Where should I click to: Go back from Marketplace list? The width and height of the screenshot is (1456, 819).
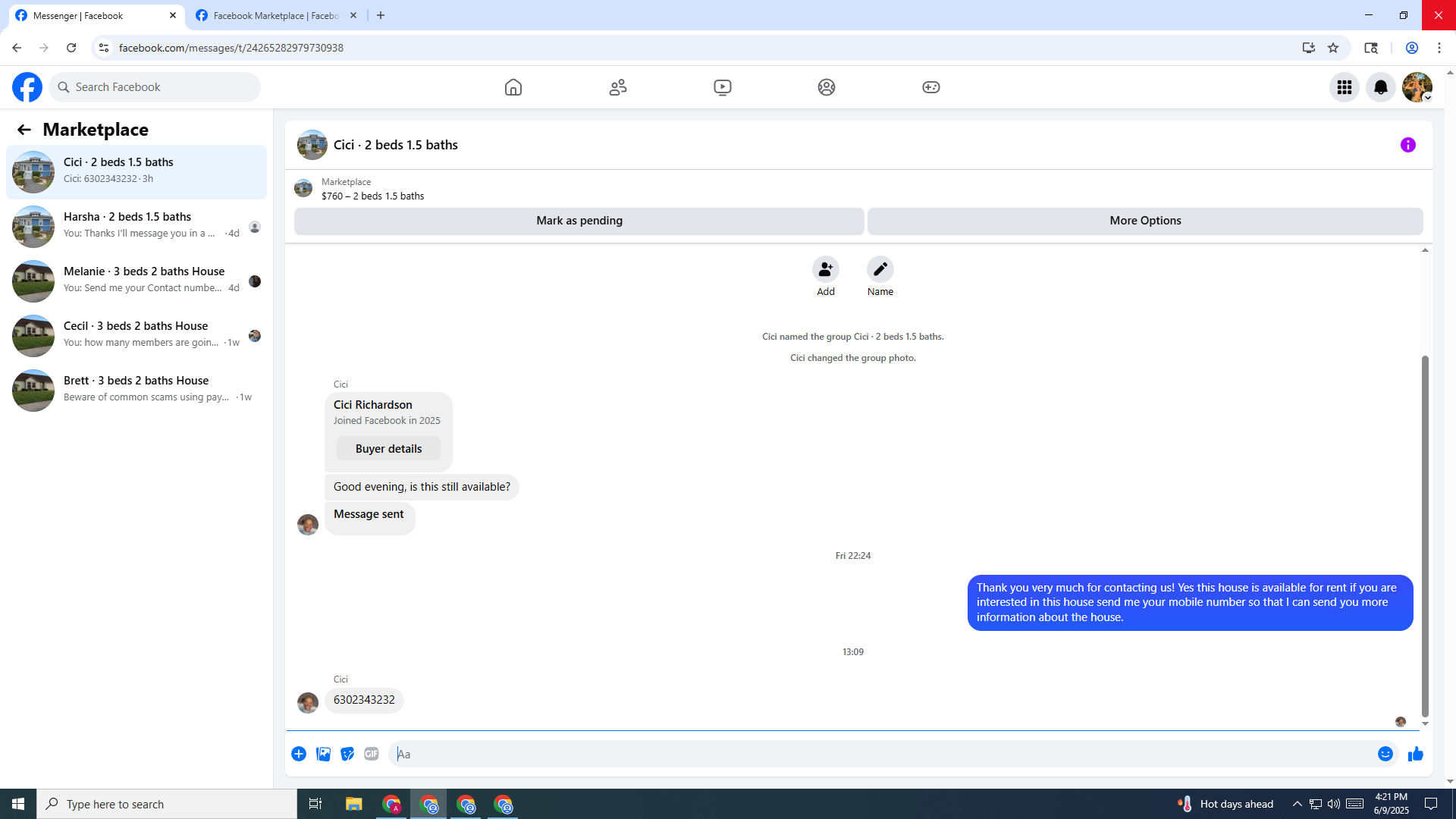pyautogui.click(x=24, y=130)
